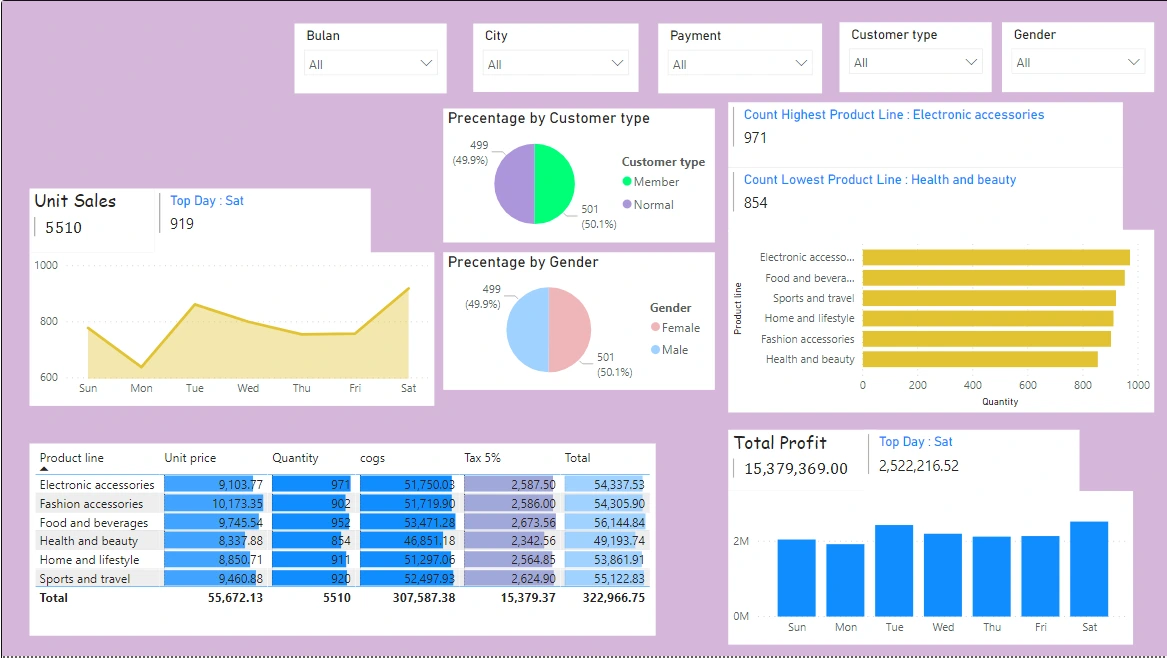Click the 46,851.18 cogs cell
Screen dimensions: 1167x658
point(408,541)
